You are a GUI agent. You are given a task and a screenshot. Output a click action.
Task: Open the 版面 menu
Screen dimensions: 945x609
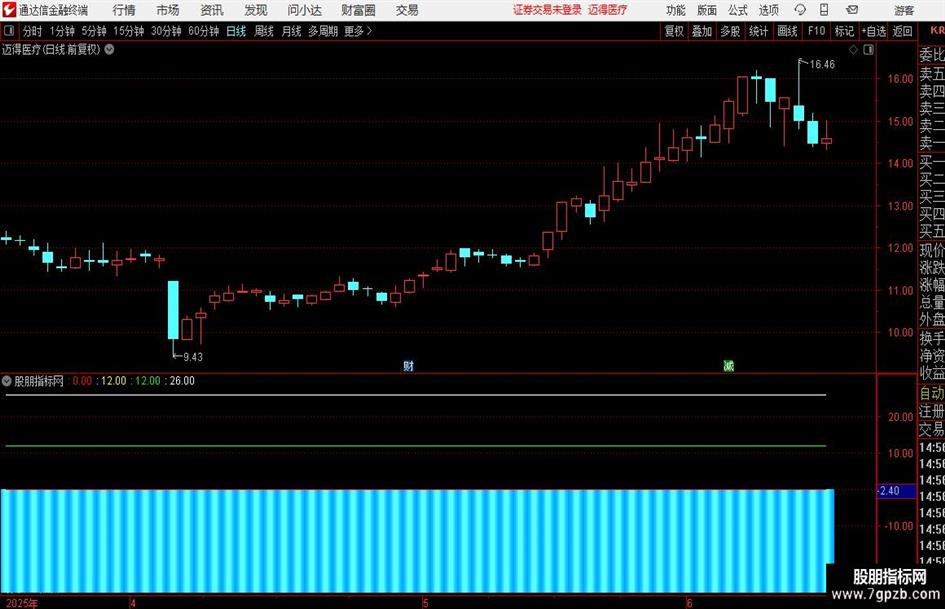(x=707, y=10)
